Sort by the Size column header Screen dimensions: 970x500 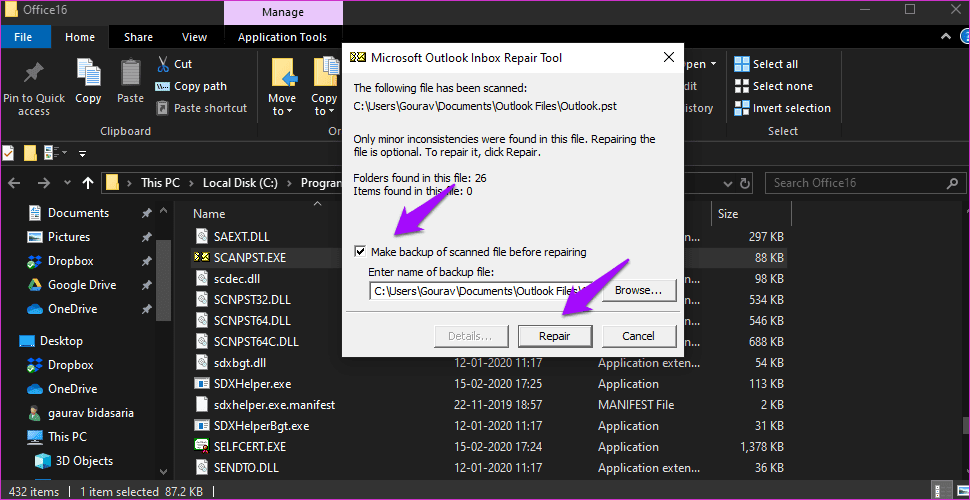click(x=728, y=214)
